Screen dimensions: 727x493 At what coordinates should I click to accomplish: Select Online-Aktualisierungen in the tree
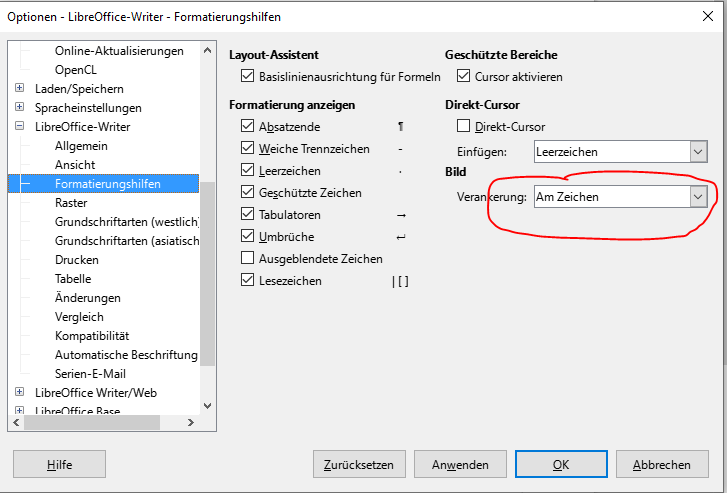119,51
